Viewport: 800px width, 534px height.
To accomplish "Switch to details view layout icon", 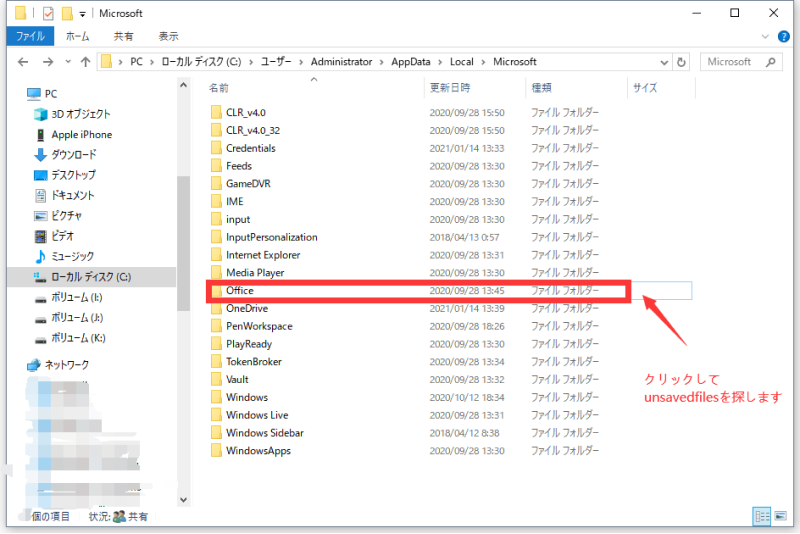I will click(x=762, y=517).
